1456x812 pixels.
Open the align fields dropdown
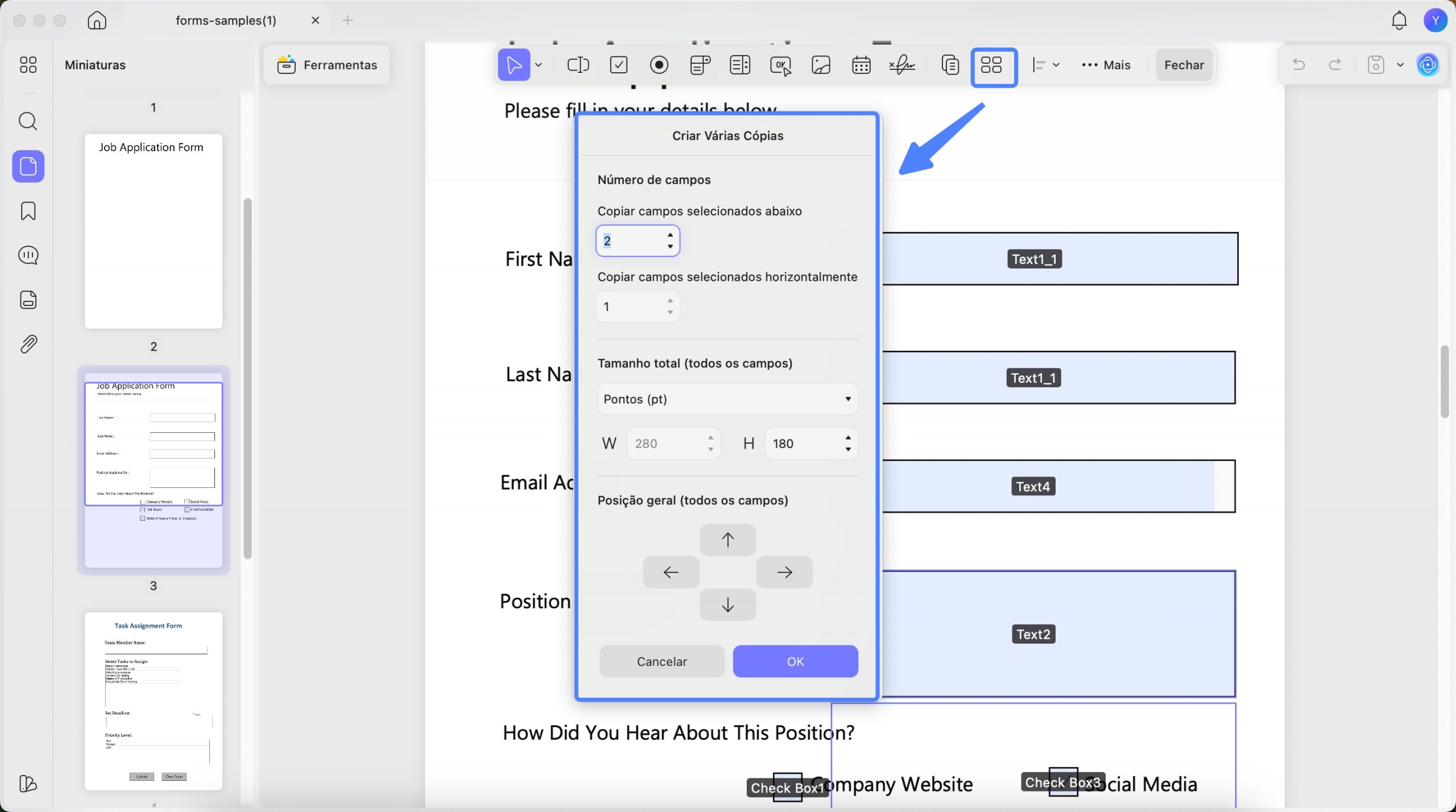(x=1045, y=65)
